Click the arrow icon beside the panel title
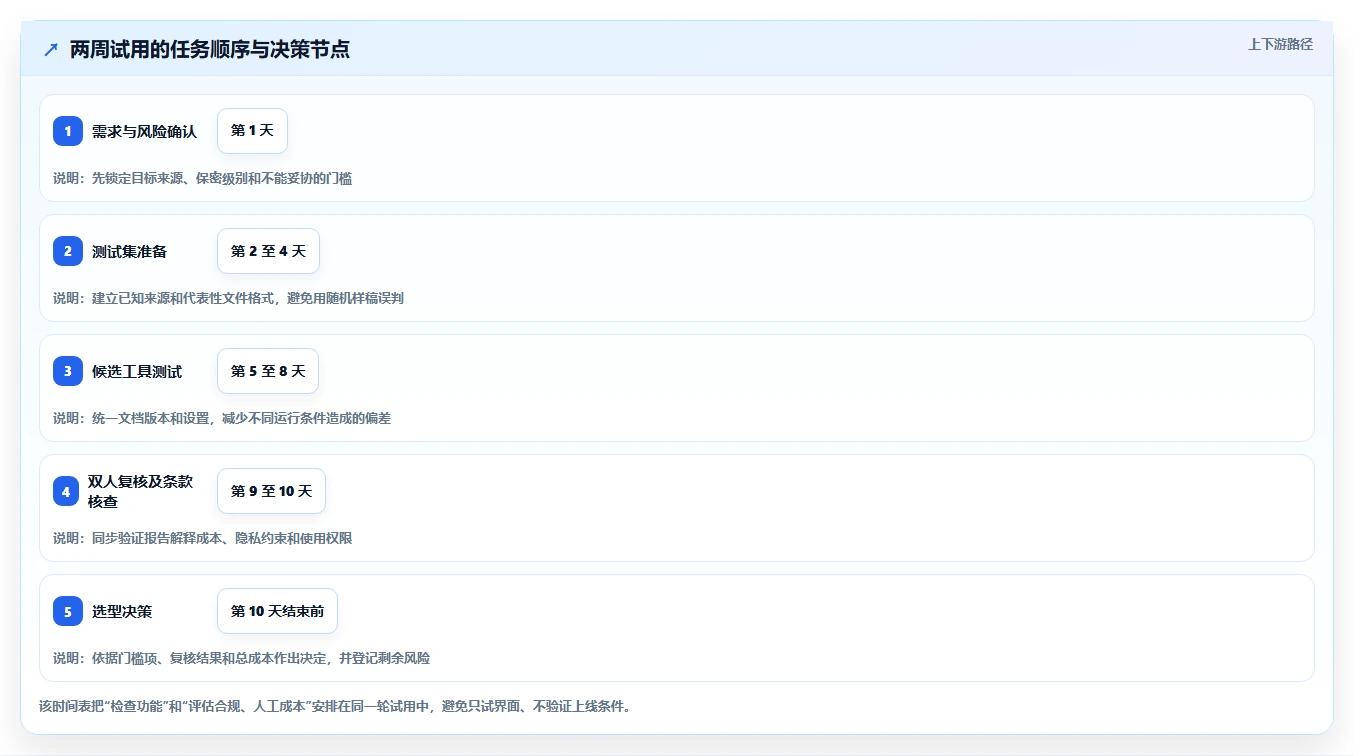 tap(51, 49)
